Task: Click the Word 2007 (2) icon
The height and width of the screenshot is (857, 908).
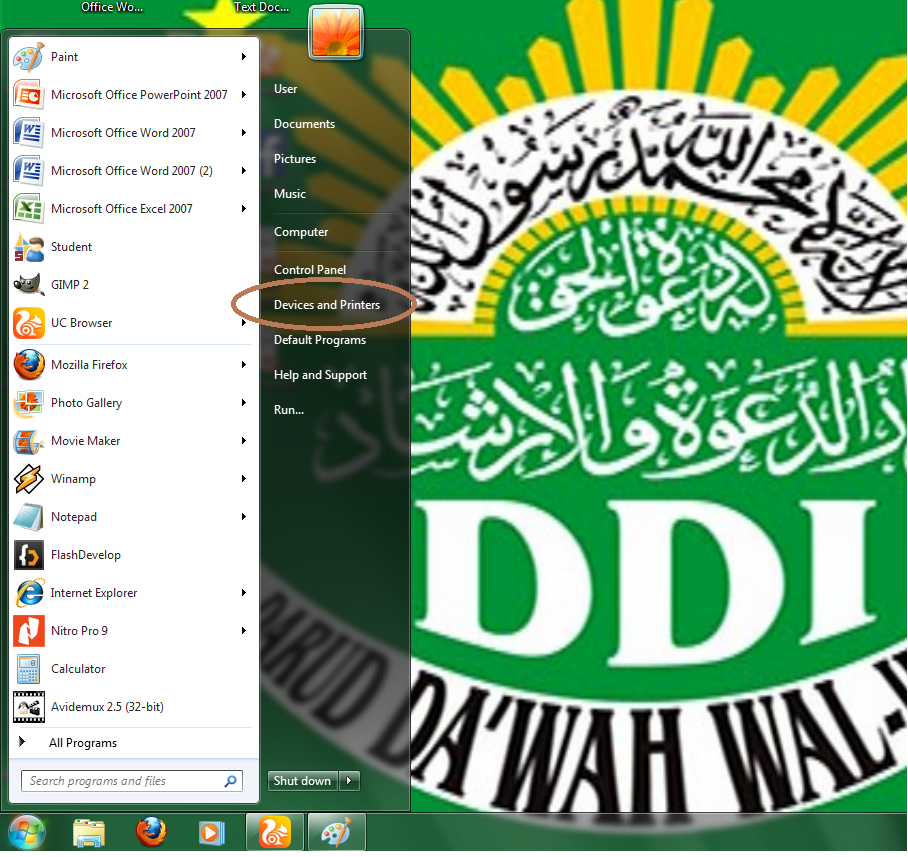Action: [x=28, y=171]
